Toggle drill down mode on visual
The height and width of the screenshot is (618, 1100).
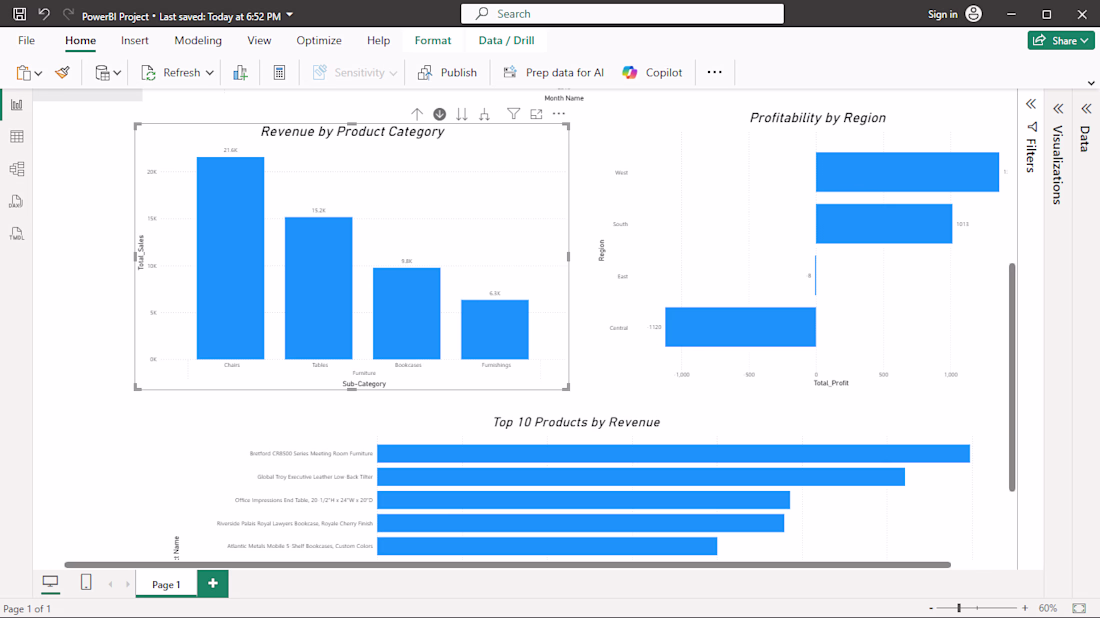pos(439,114)
